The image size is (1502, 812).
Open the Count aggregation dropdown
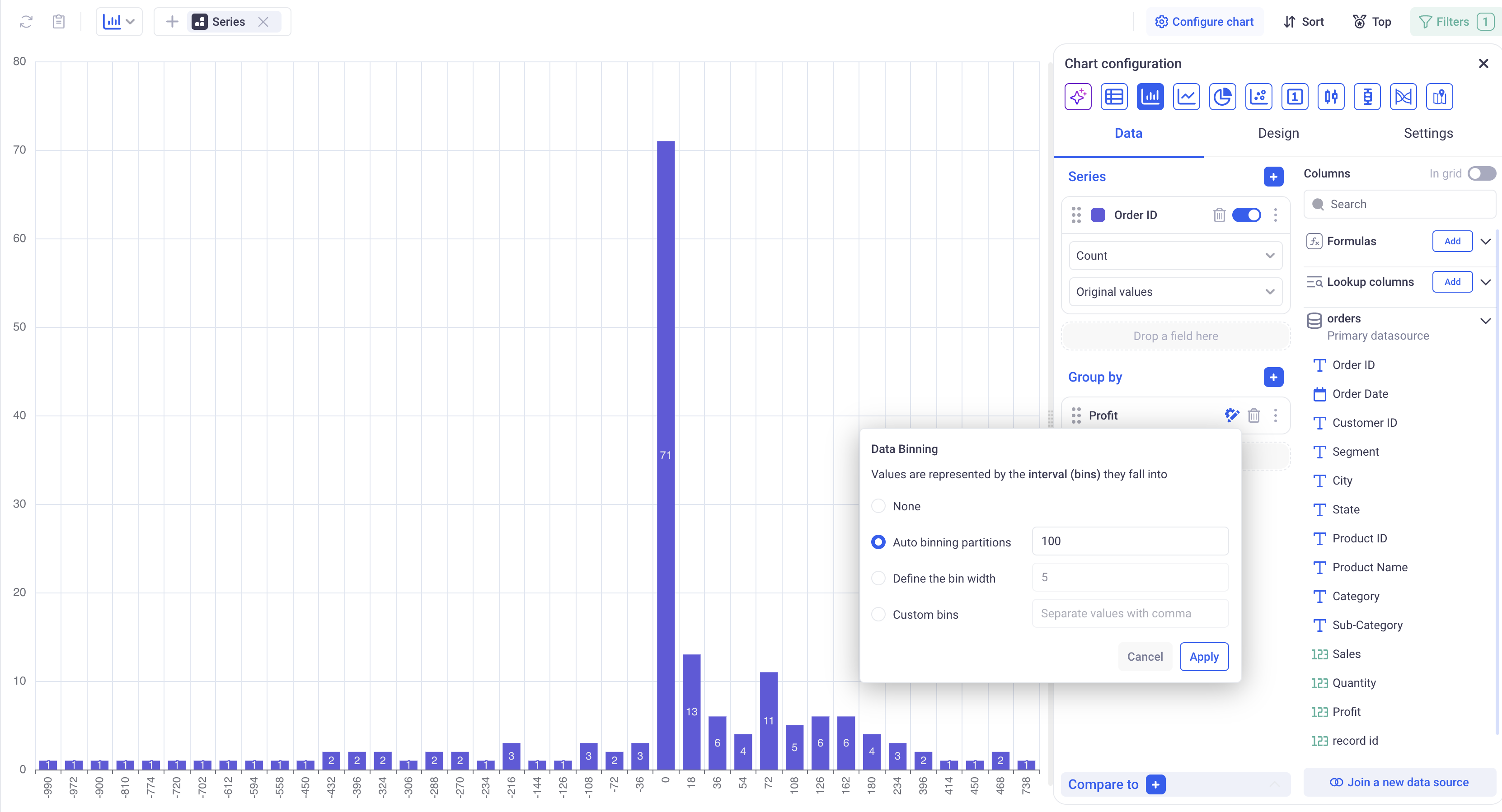1175,256
